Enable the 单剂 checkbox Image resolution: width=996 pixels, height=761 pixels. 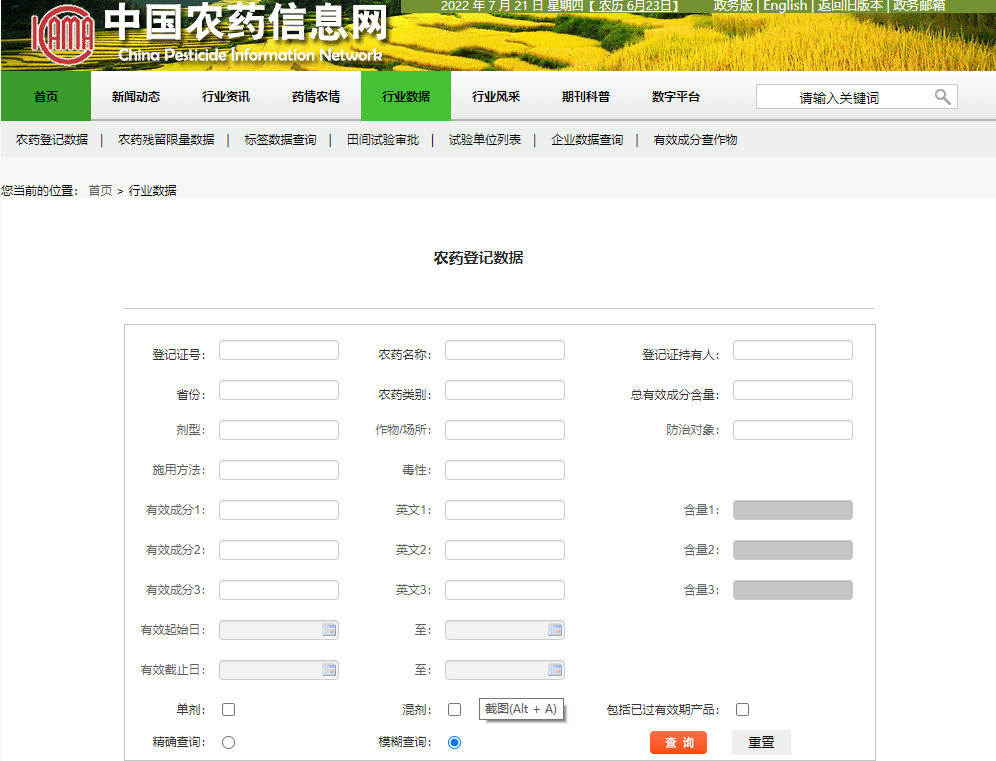coord(228,708)
